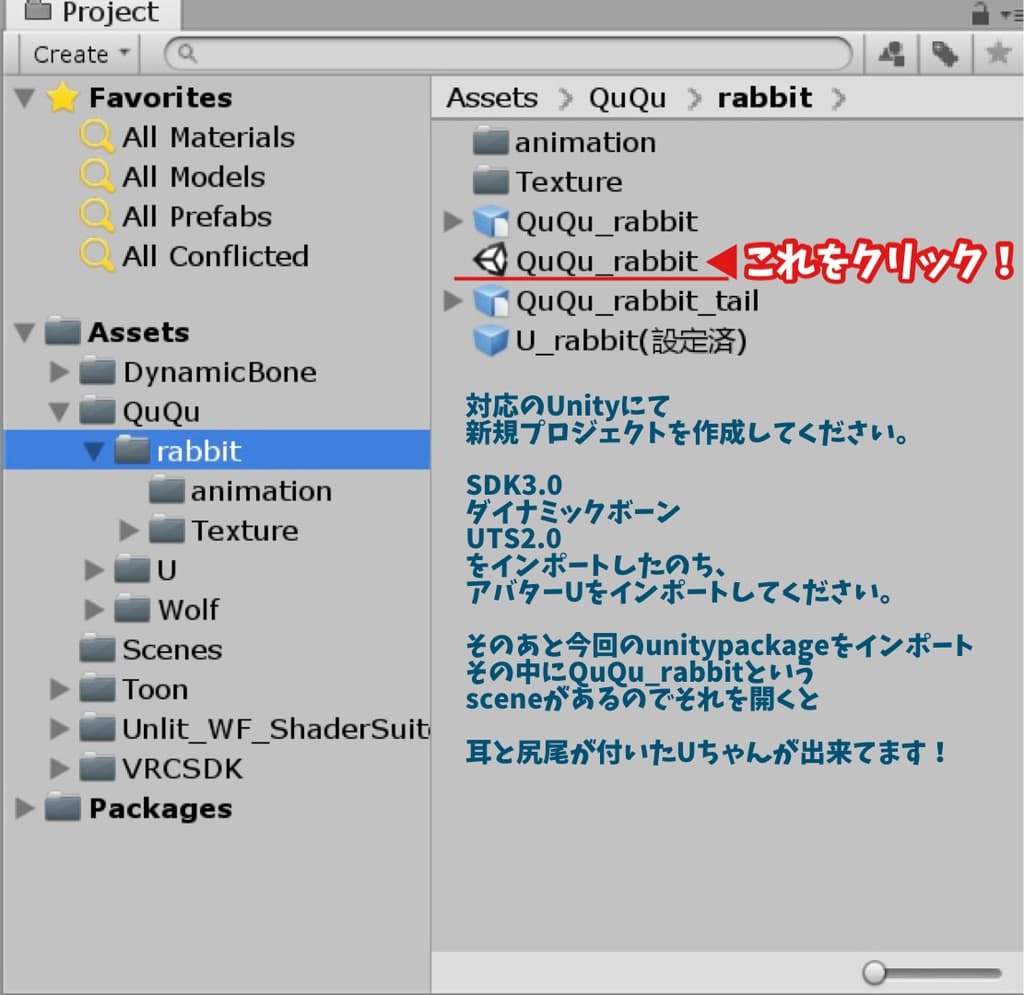Click the Favorites star icon
Viewport: 1024px width, 995px height.
[x=63, y=97]
